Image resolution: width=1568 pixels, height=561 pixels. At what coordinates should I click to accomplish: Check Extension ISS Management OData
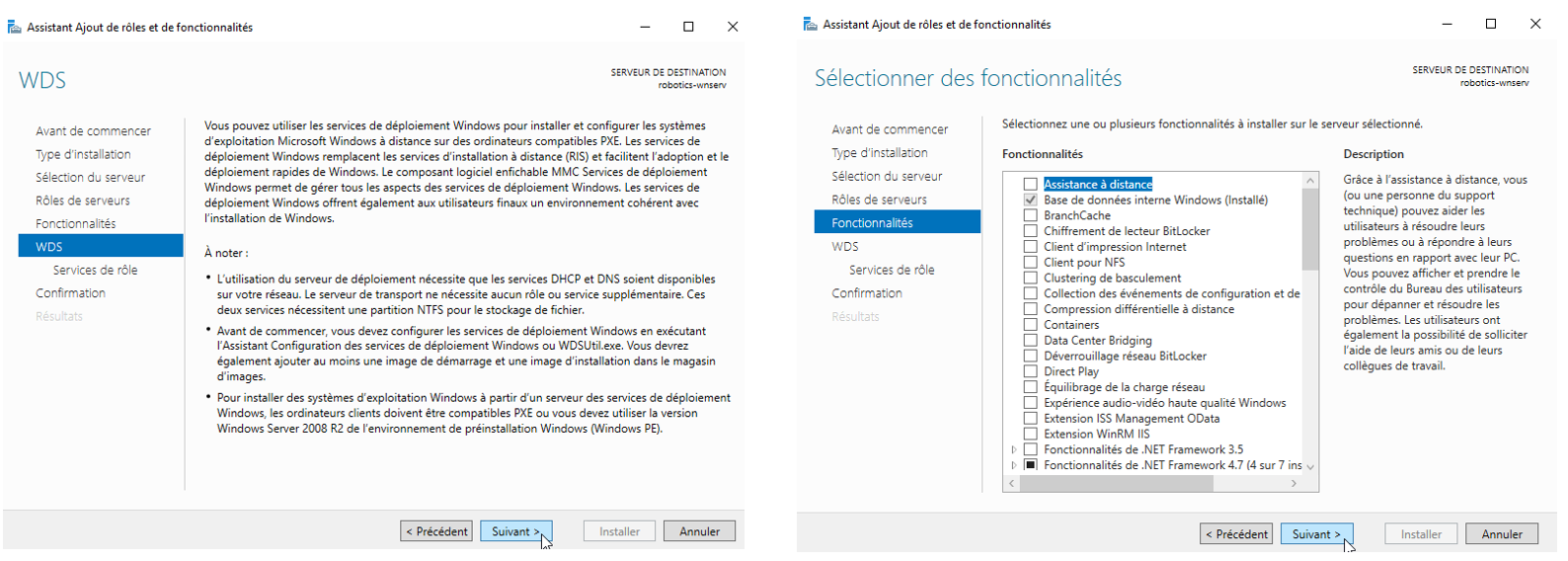click(1030, 419)
